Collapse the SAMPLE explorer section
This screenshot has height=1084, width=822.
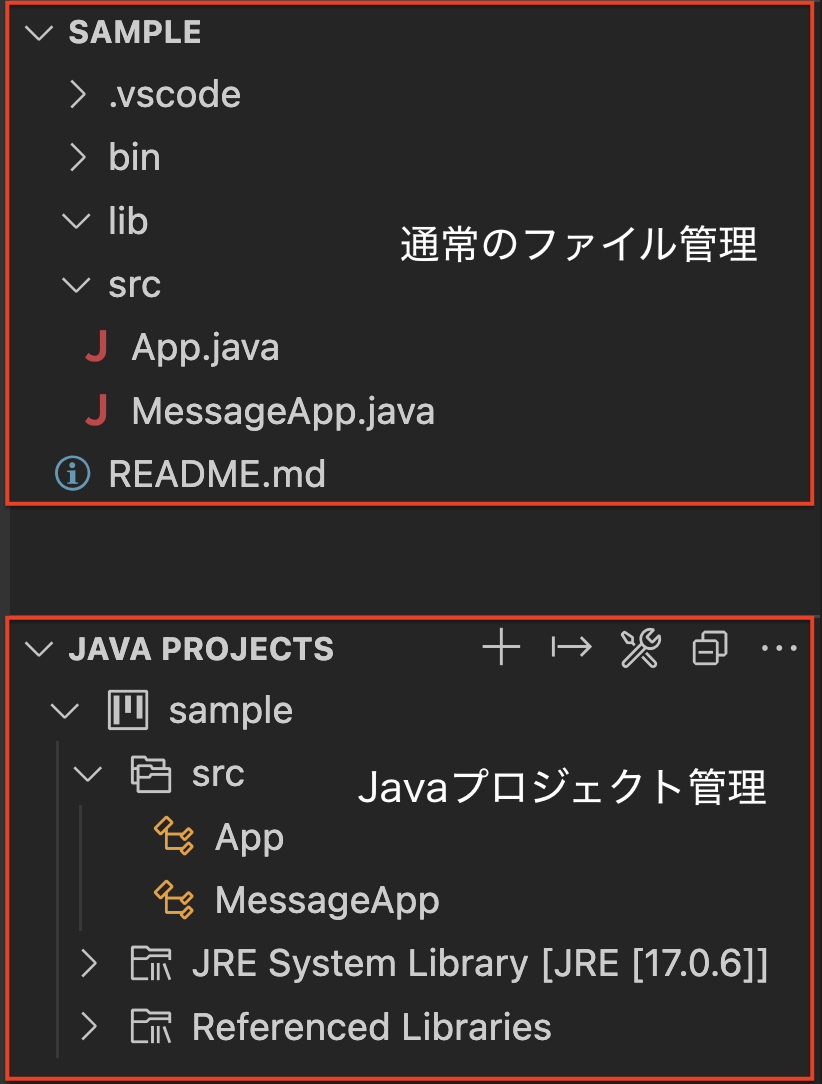click(x=39, y=32)
